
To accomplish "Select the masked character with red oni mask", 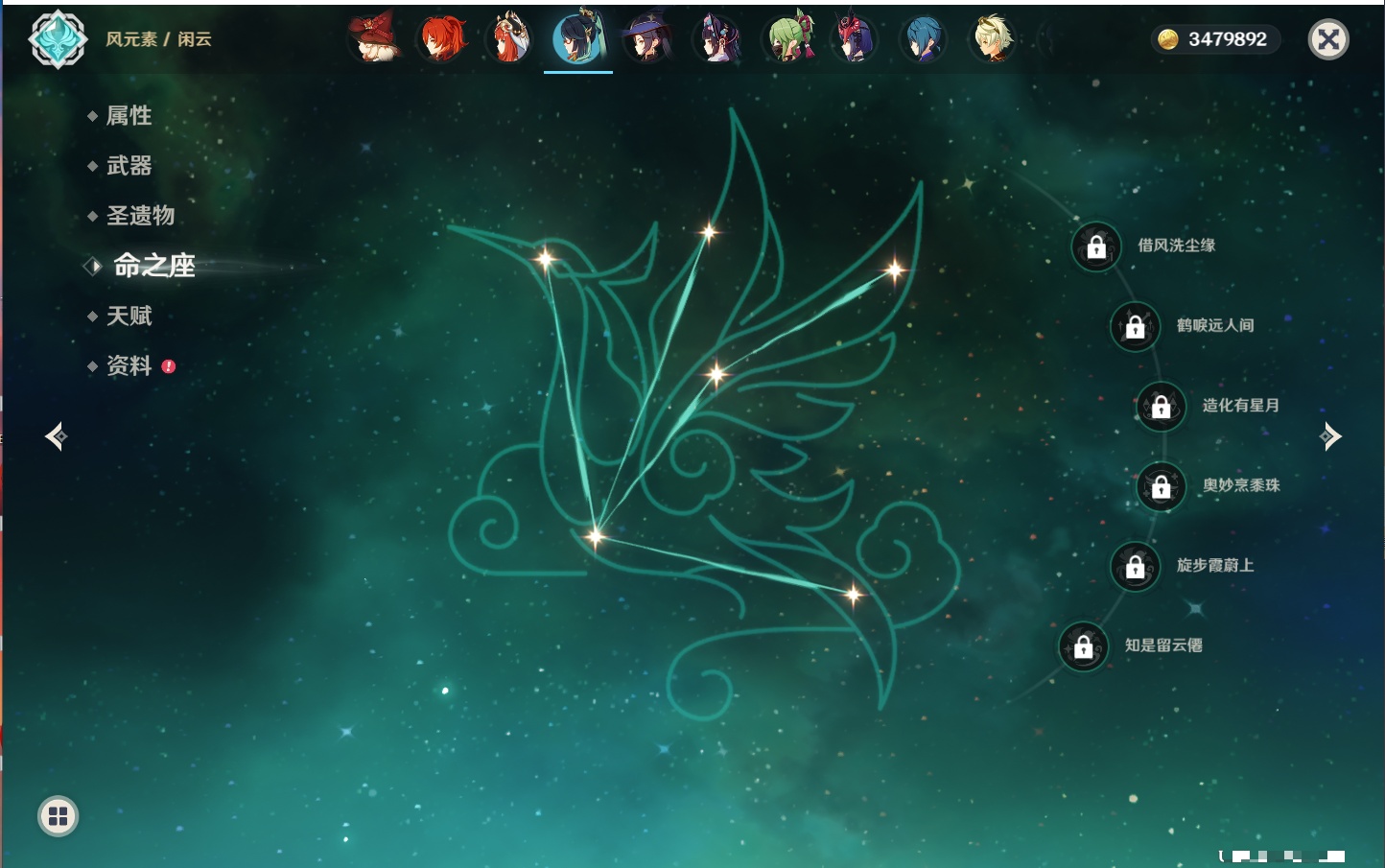I will point(854,38).
